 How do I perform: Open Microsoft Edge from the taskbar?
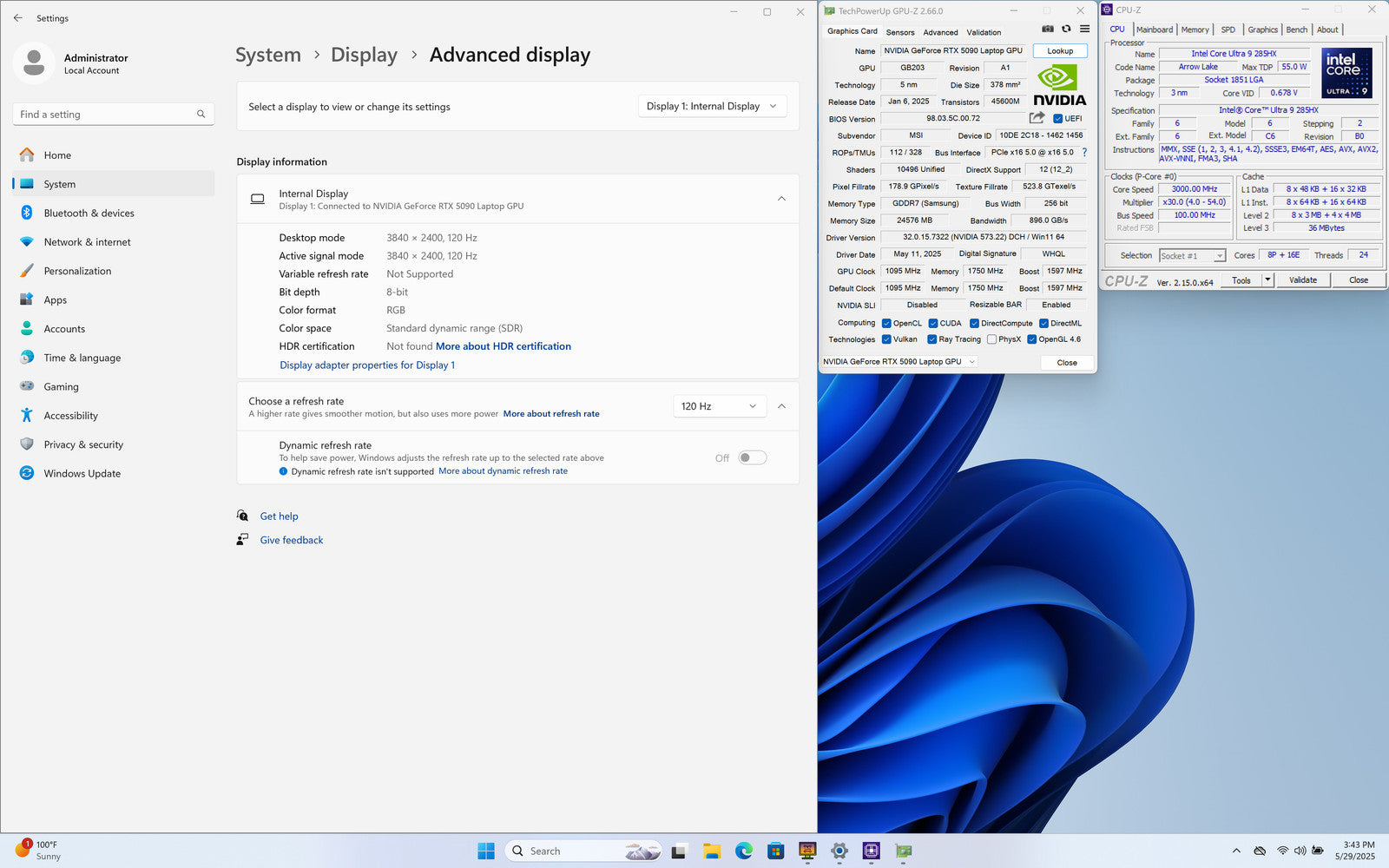click(x=744, y=851)
